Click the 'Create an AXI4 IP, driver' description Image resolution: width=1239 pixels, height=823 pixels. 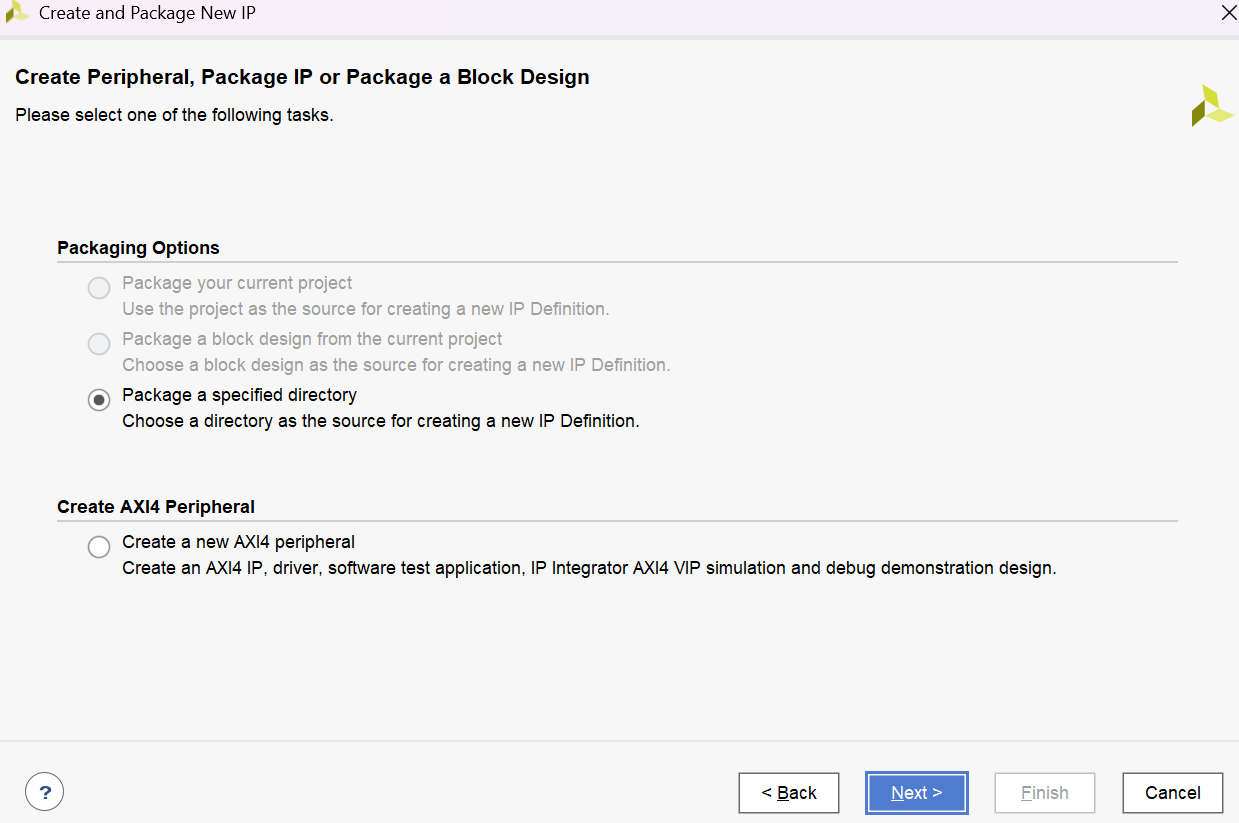(x=588, y=568)
